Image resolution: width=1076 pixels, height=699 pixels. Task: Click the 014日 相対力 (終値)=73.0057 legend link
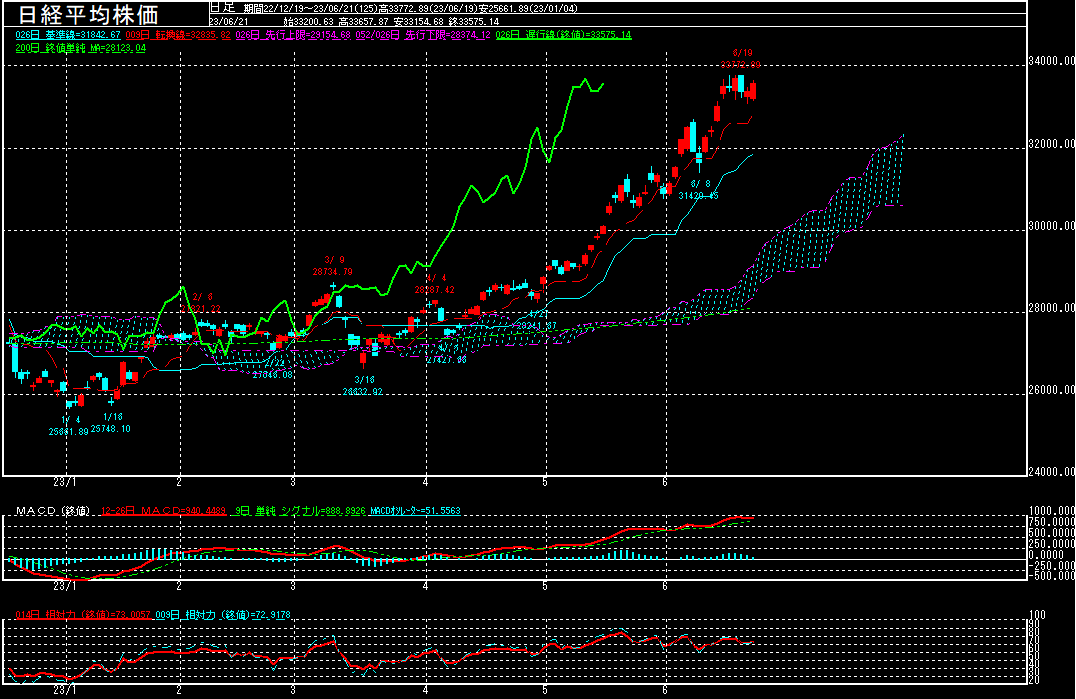click(x=83, y=615)
